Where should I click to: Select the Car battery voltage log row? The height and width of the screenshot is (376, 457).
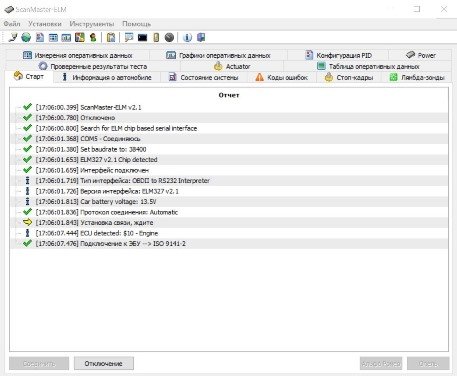click(x=229, y=202)
